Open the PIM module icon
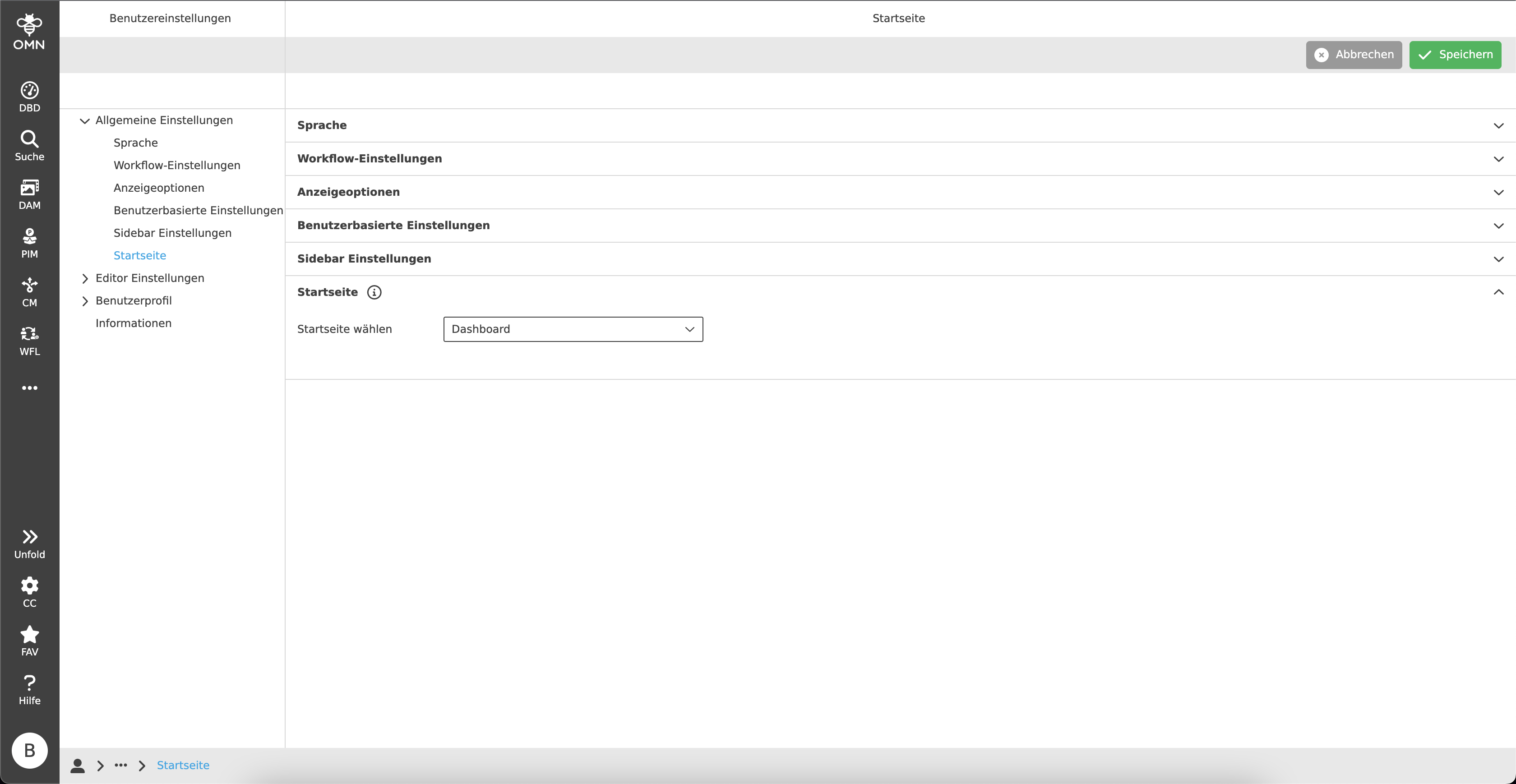 pyautogui.click(x=29, y=243)
